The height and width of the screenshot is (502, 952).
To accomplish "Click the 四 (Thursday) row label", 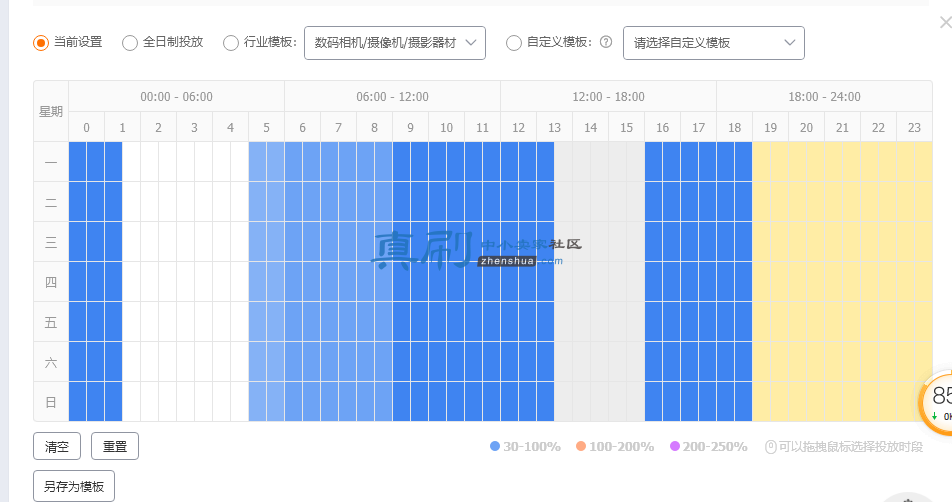I will tap(51, 282).
